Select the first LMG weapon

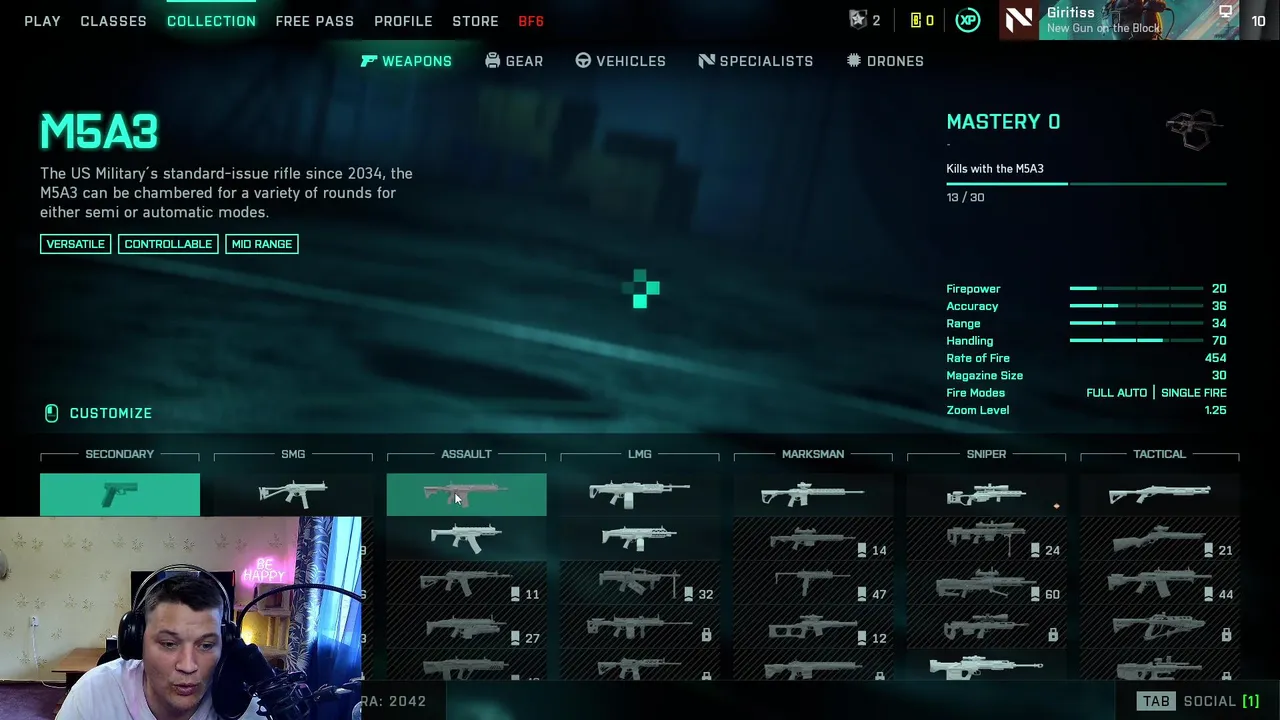[639, 494]
